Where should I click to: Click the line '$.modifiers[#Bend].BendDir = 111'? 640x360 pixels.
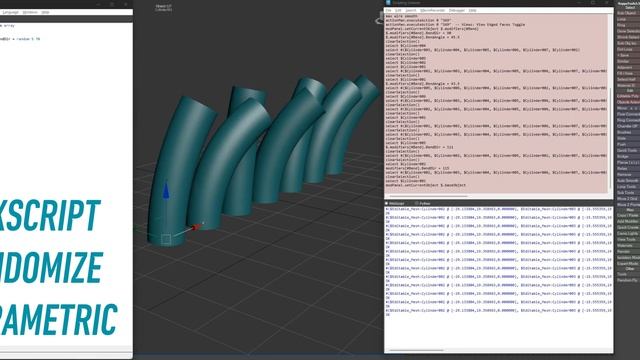click(419, 147)
